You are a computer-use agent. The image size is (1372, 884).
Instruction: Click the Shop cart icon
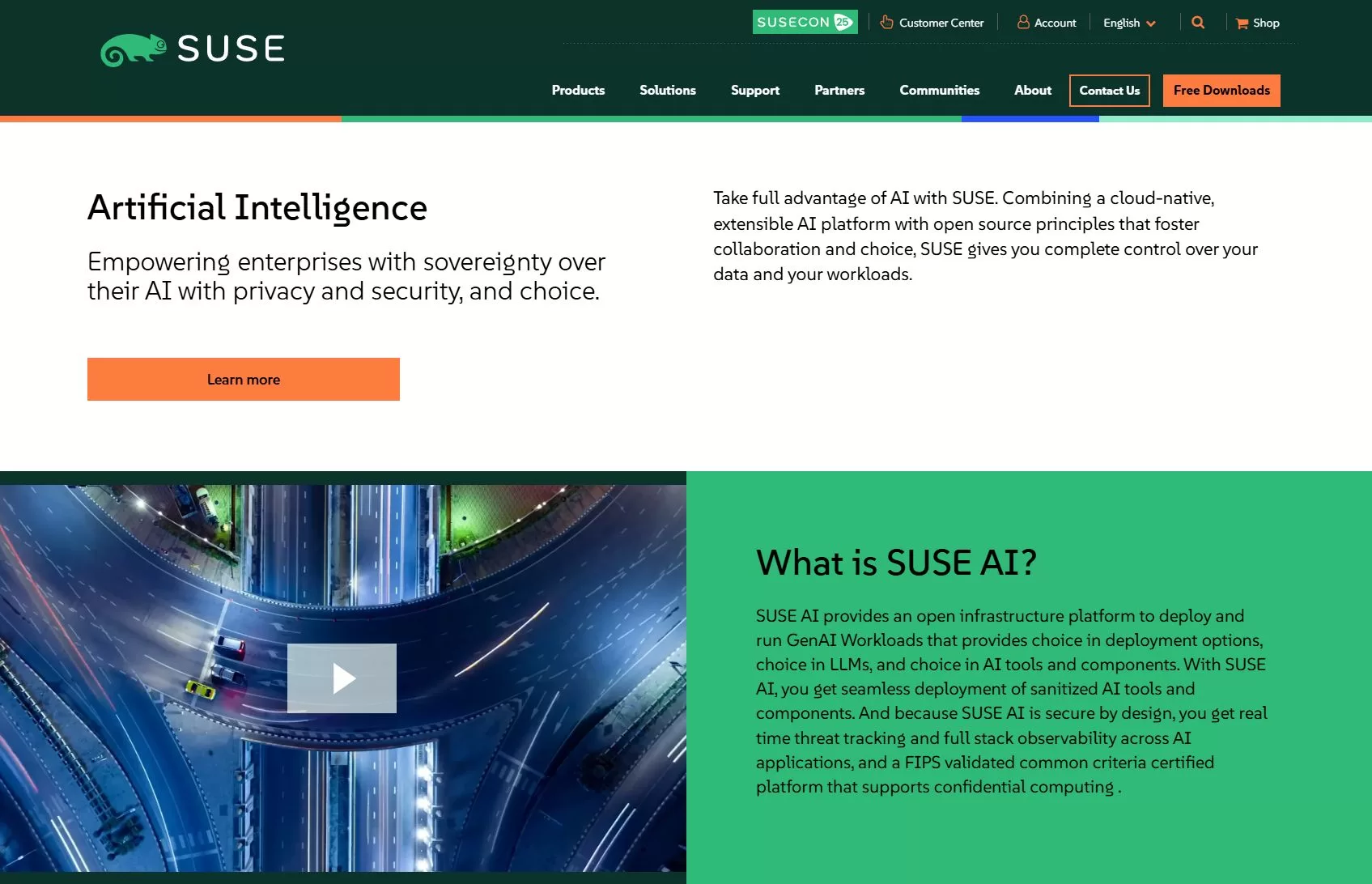[1242, 23]
